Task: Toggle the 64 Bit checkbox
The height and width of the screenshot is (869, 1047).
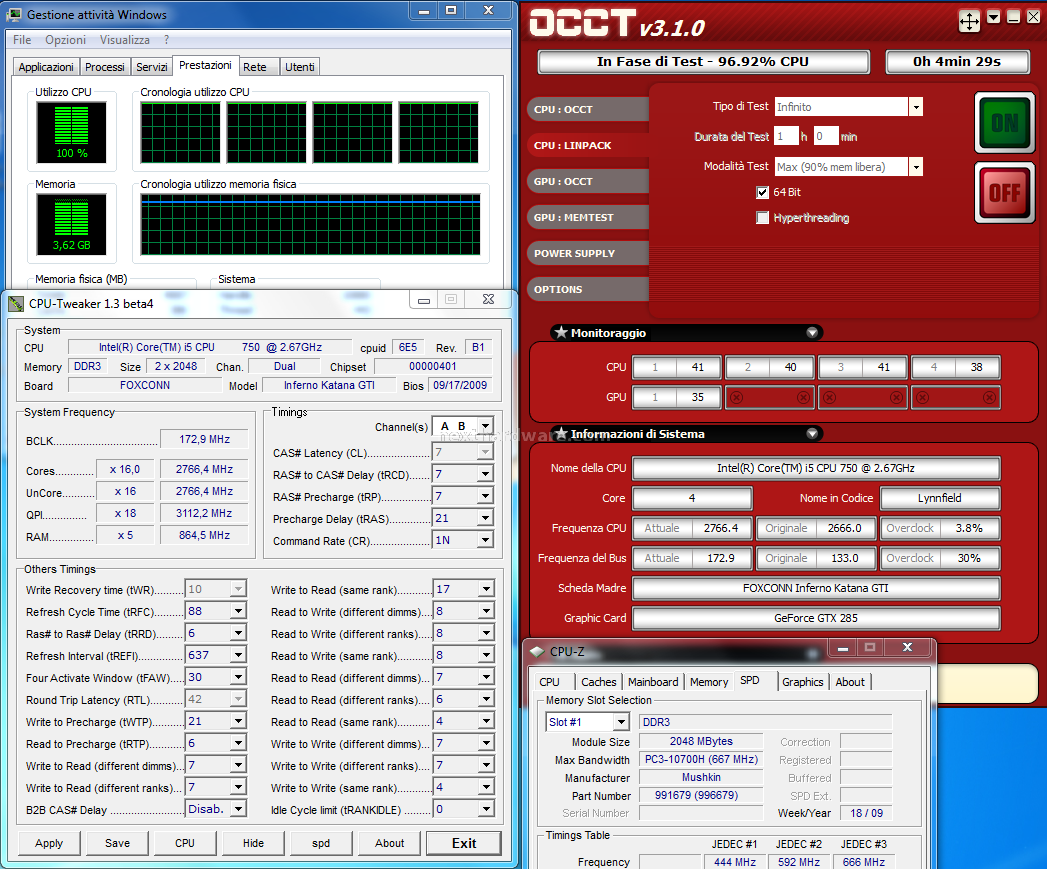Action: pos(763,192)
